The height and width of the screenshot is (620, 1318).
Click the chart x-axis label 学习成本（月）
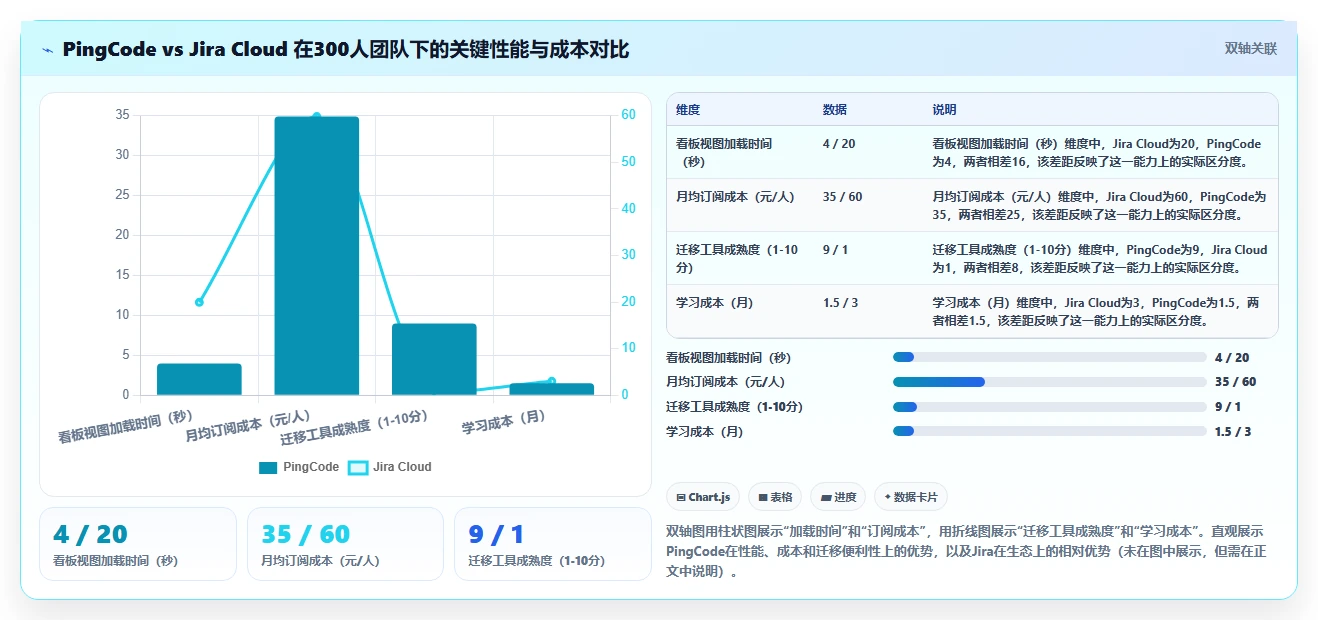pyautogui.click(x=503, y=421)
